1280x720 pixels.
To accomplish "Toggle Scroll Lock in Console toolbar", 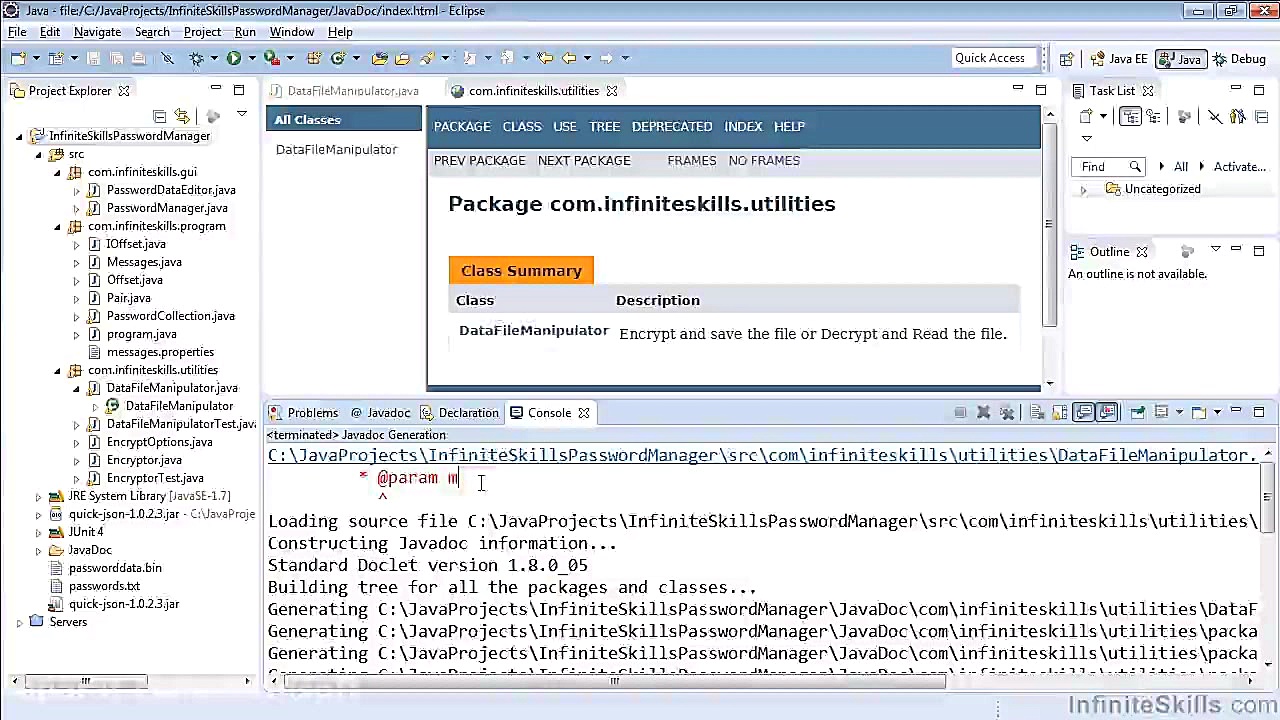I will tap(1060, 412).
